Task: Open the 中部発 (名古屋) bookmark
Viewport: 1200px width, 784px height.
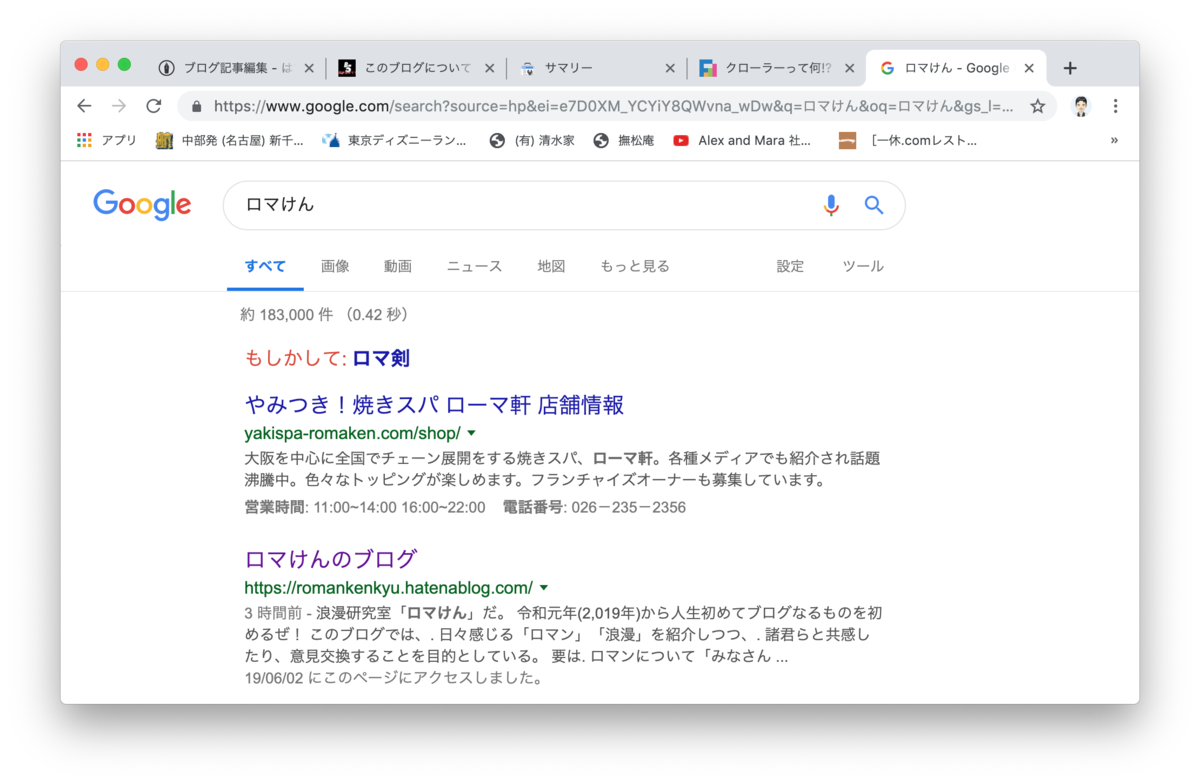Action: [x=230, y=140]
